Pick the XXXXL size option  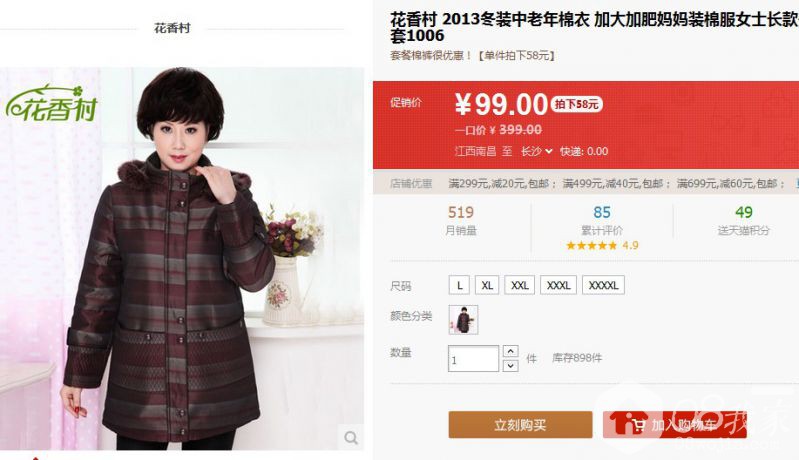click(x=603, y=285)
